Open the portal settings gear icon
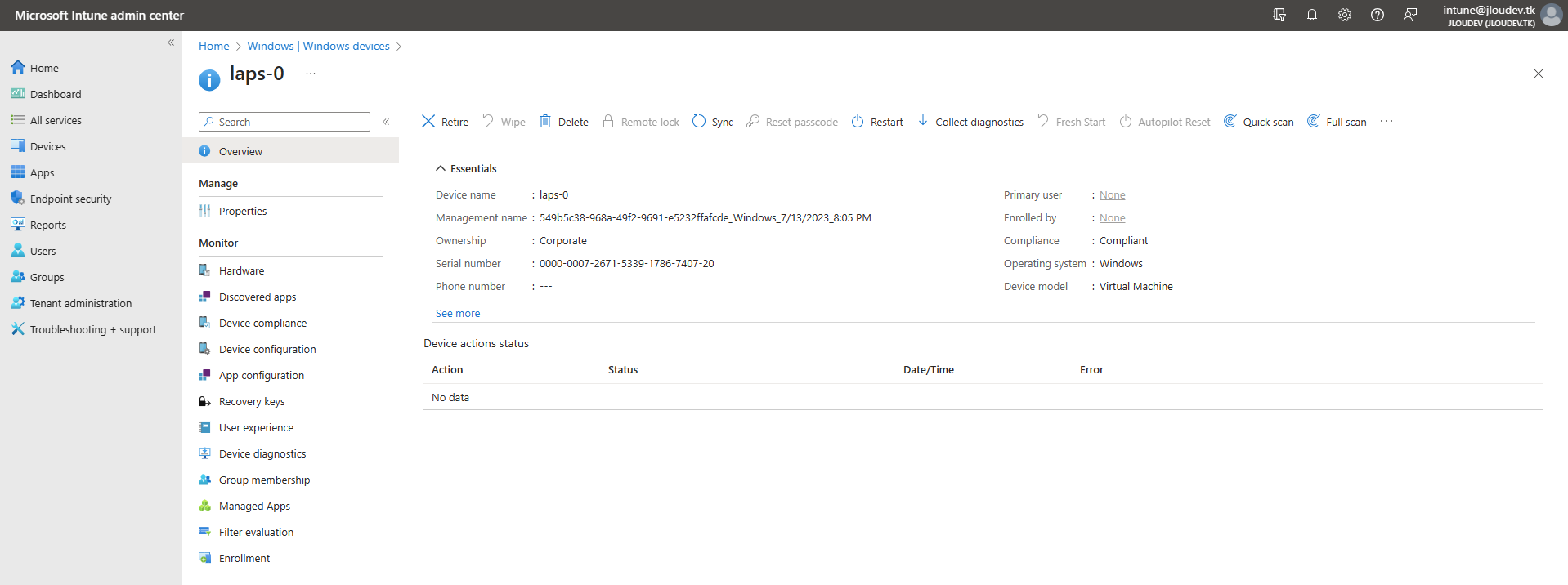 tap(1345, 15)
